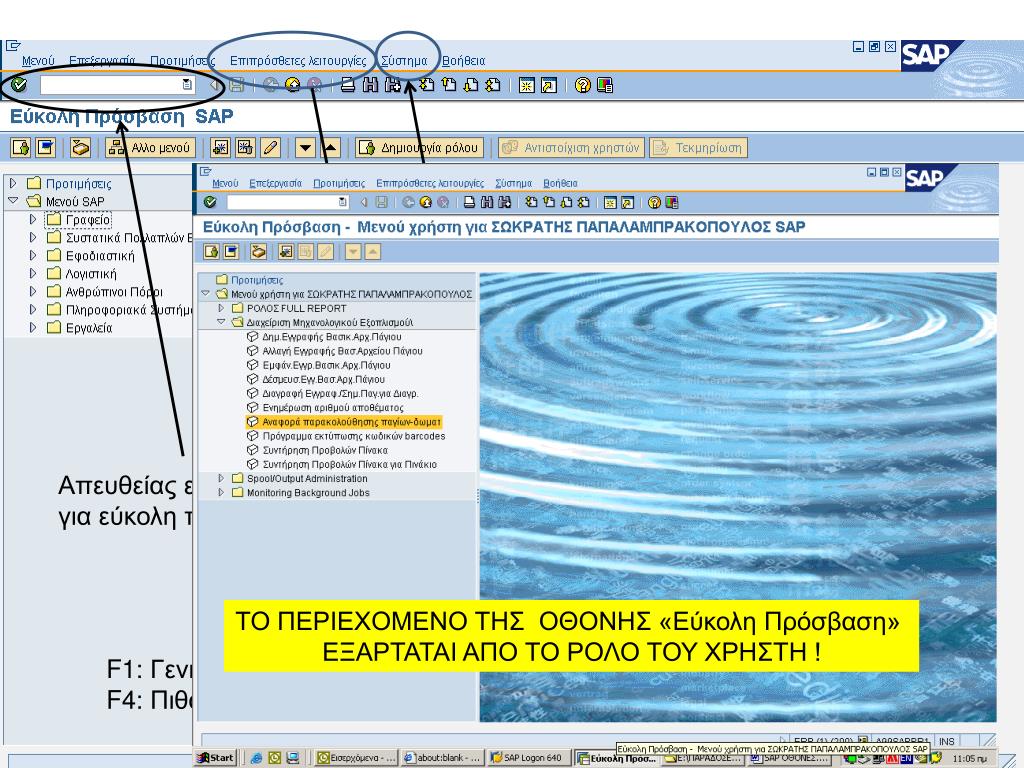The width and height of the screenshot is (1024, 768).
Task: Click the Άλλο μενού button
Action: coord(151,148)
